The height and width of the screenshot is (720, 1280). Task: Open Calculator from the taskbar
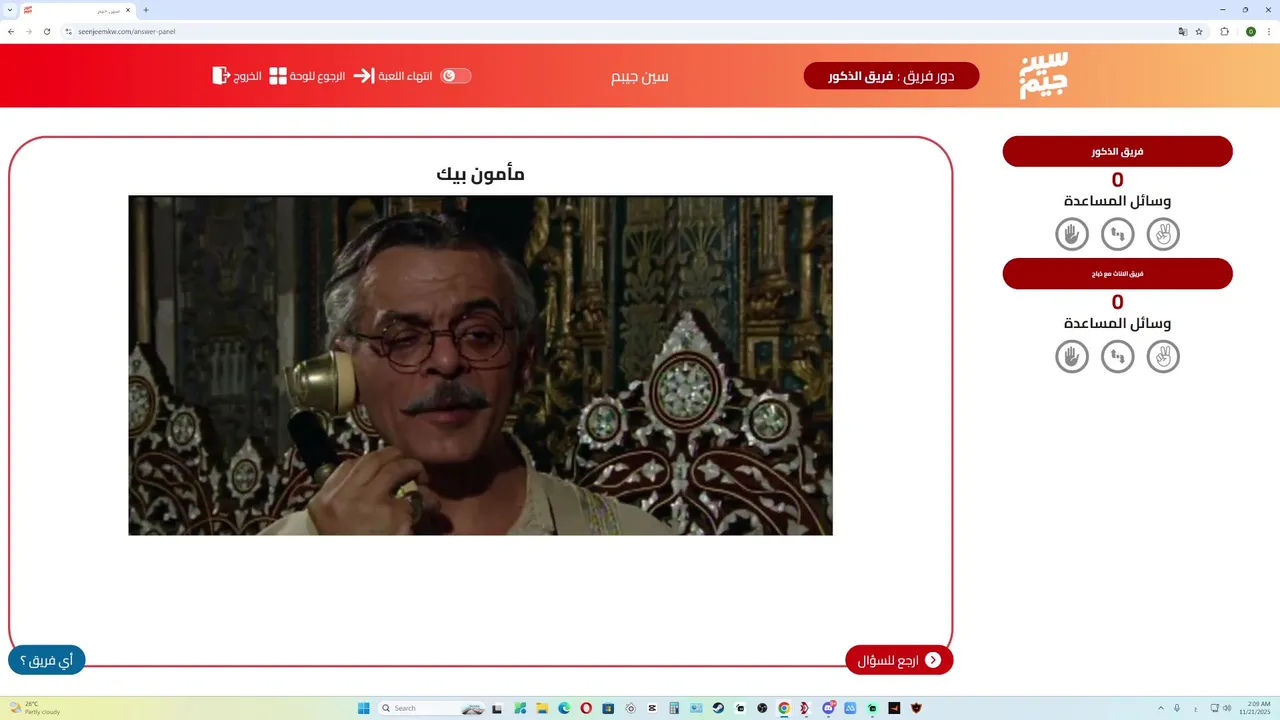(x=674, y=708)
